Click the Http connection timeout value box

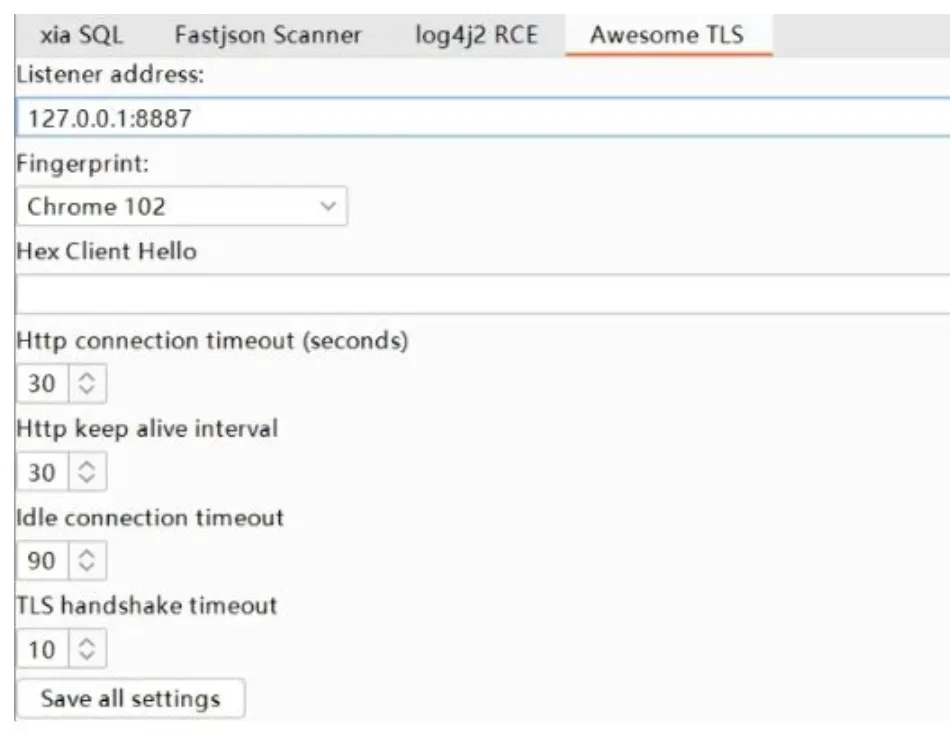[42, 383]
